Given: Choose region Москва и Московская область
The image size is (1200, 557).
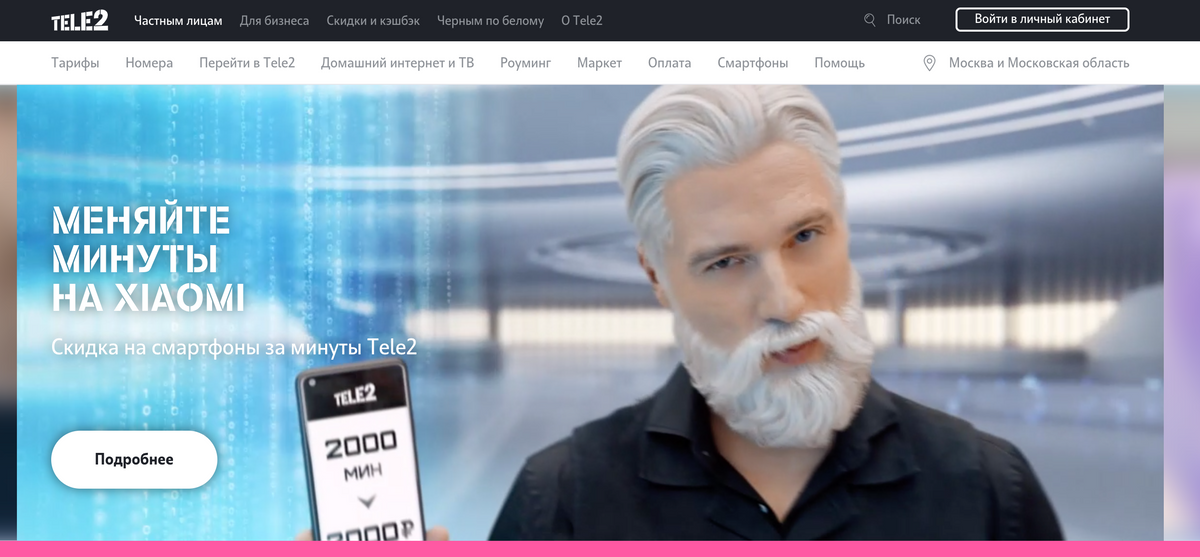Looking at the screenshot, I should point(1039,63).
